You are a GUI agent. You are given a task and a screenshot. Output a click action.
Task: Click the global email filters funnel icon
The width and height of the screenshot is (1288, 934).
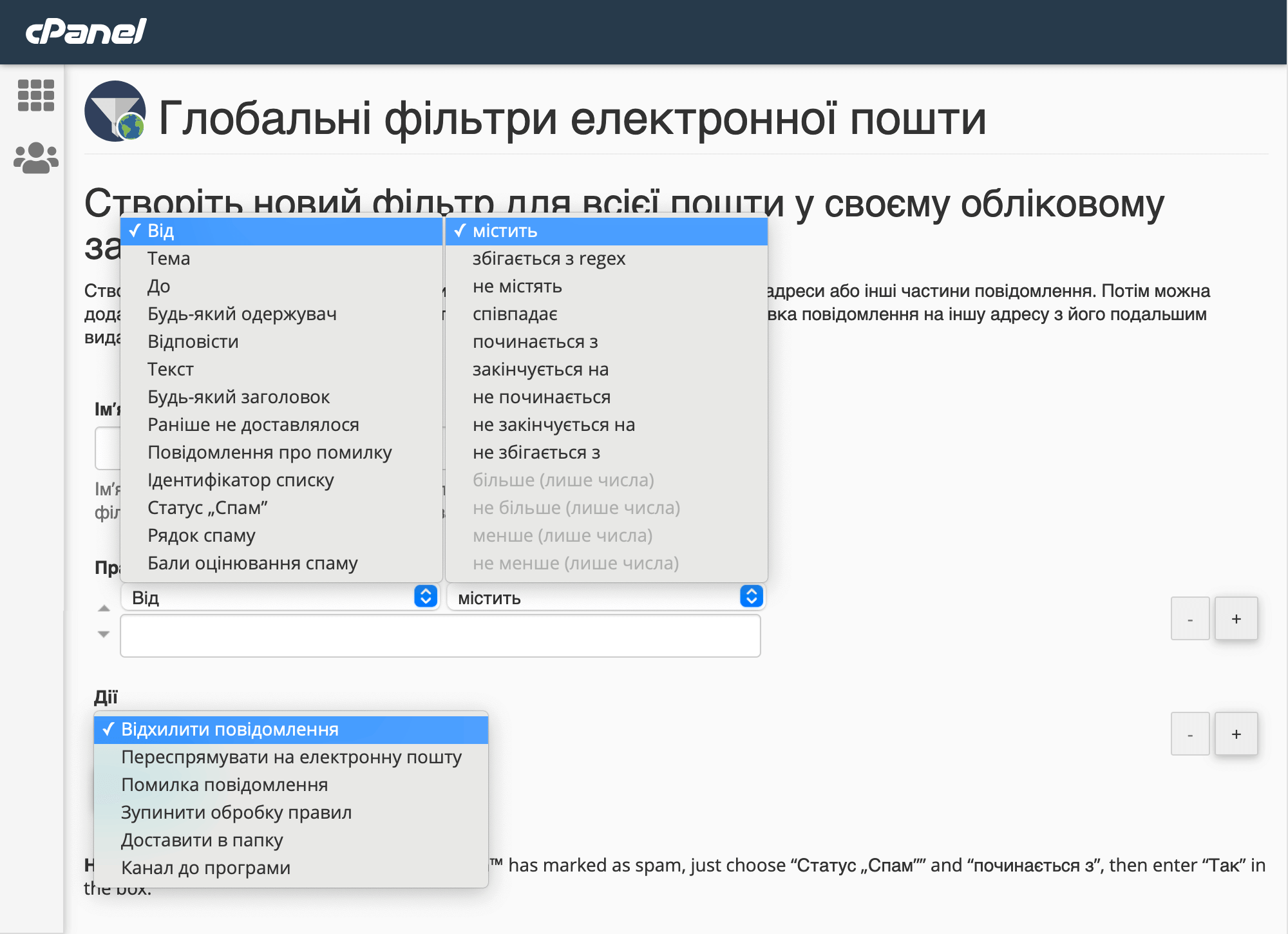coord(115,111)
